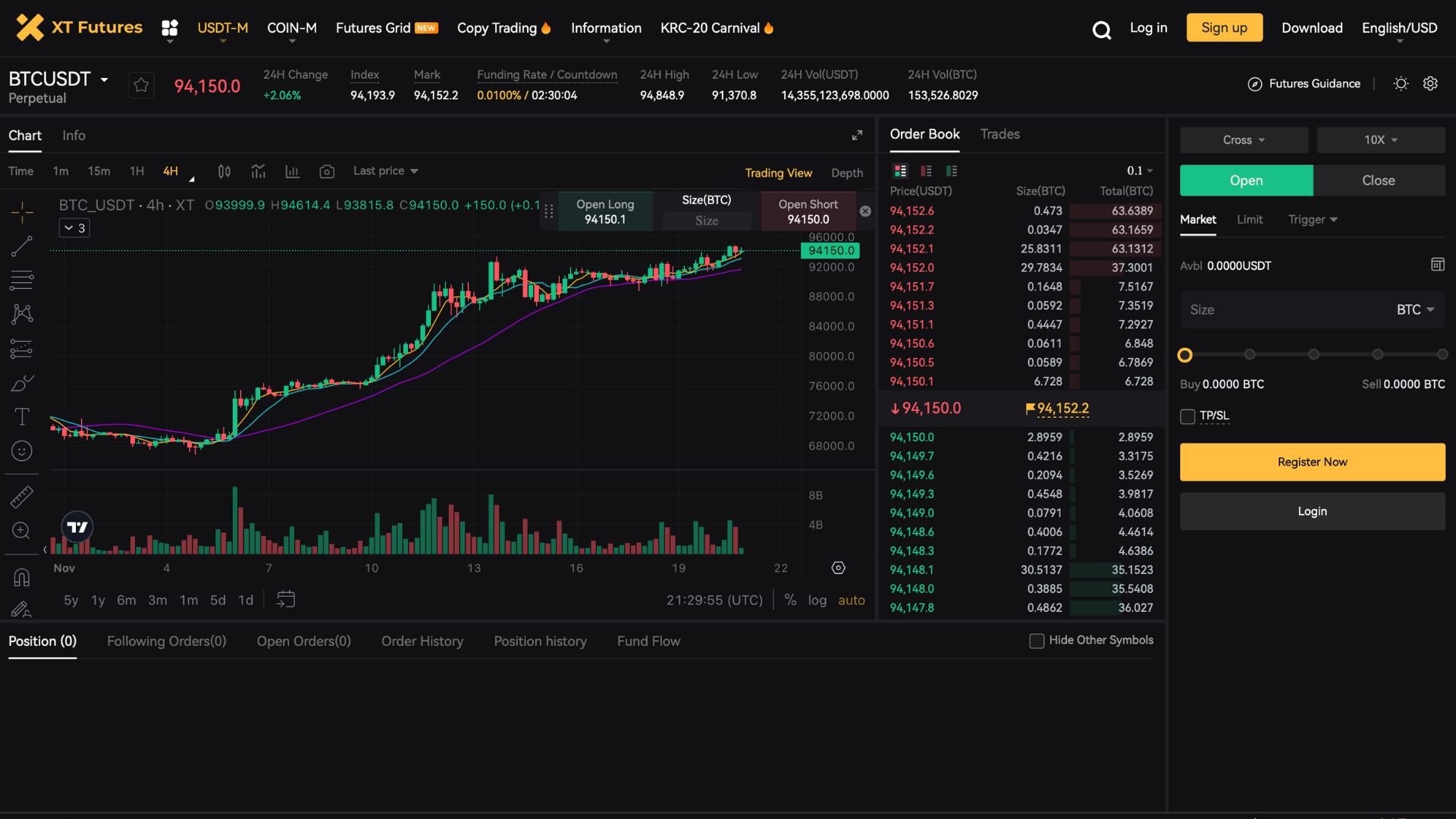Image resolution: width=1456 pixels, height=819 pixels.
Task: Toggle the favorite star for BTCUSDT
Action: click(x=141, y=85)
